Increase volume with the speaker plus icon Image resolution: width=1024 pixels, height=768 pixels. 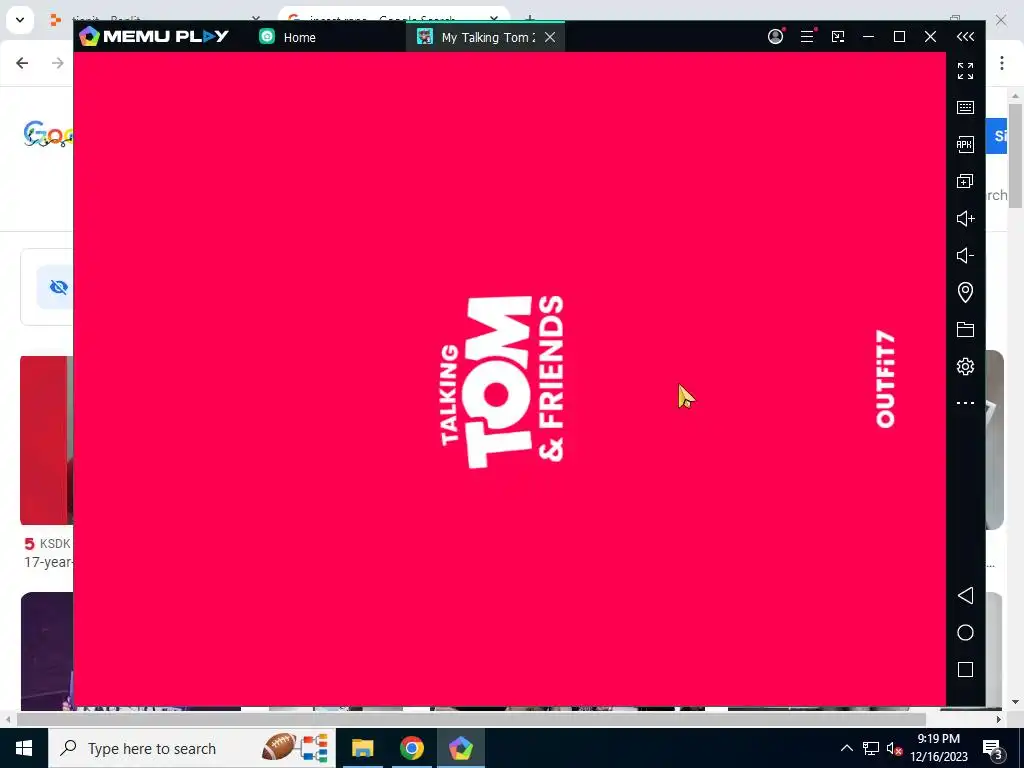(x=965, y=218)
